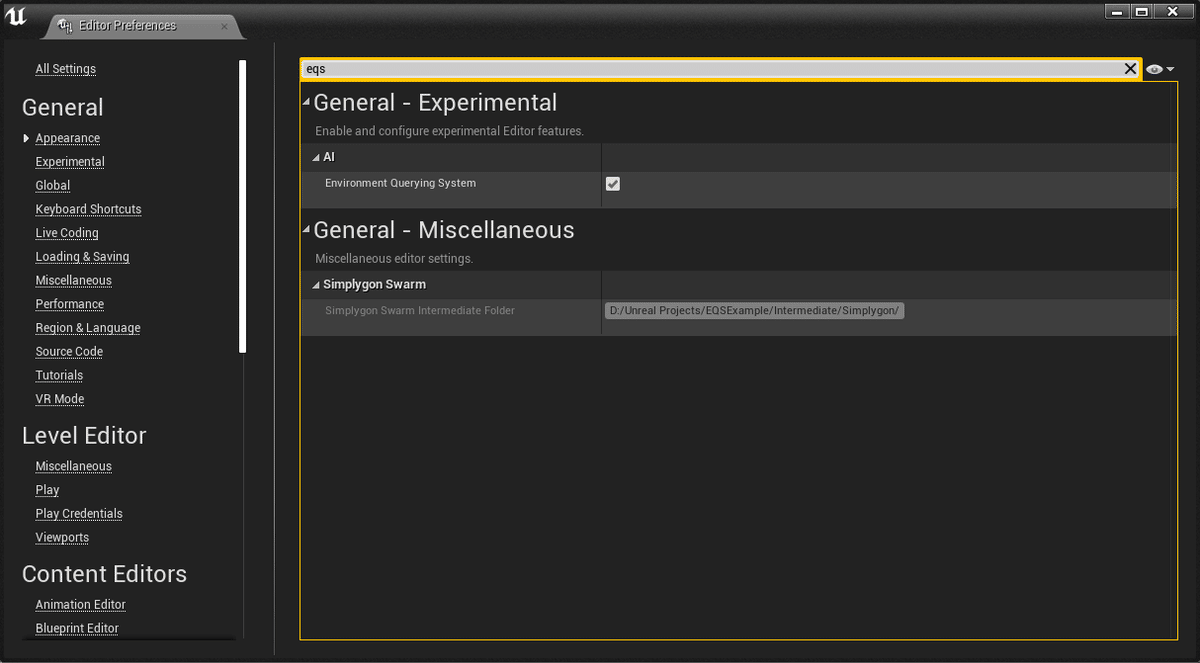
Task: Open Appearance settings
Action: [68, 138]
